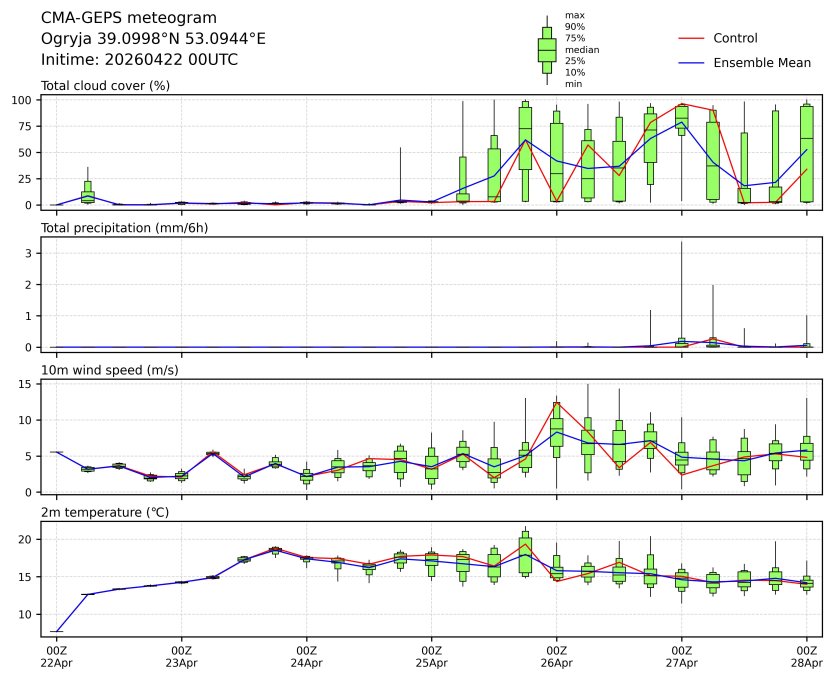834x680 pixels.
Task: Click the Initime 20260422 00UTC text
Action: [139, 60]
